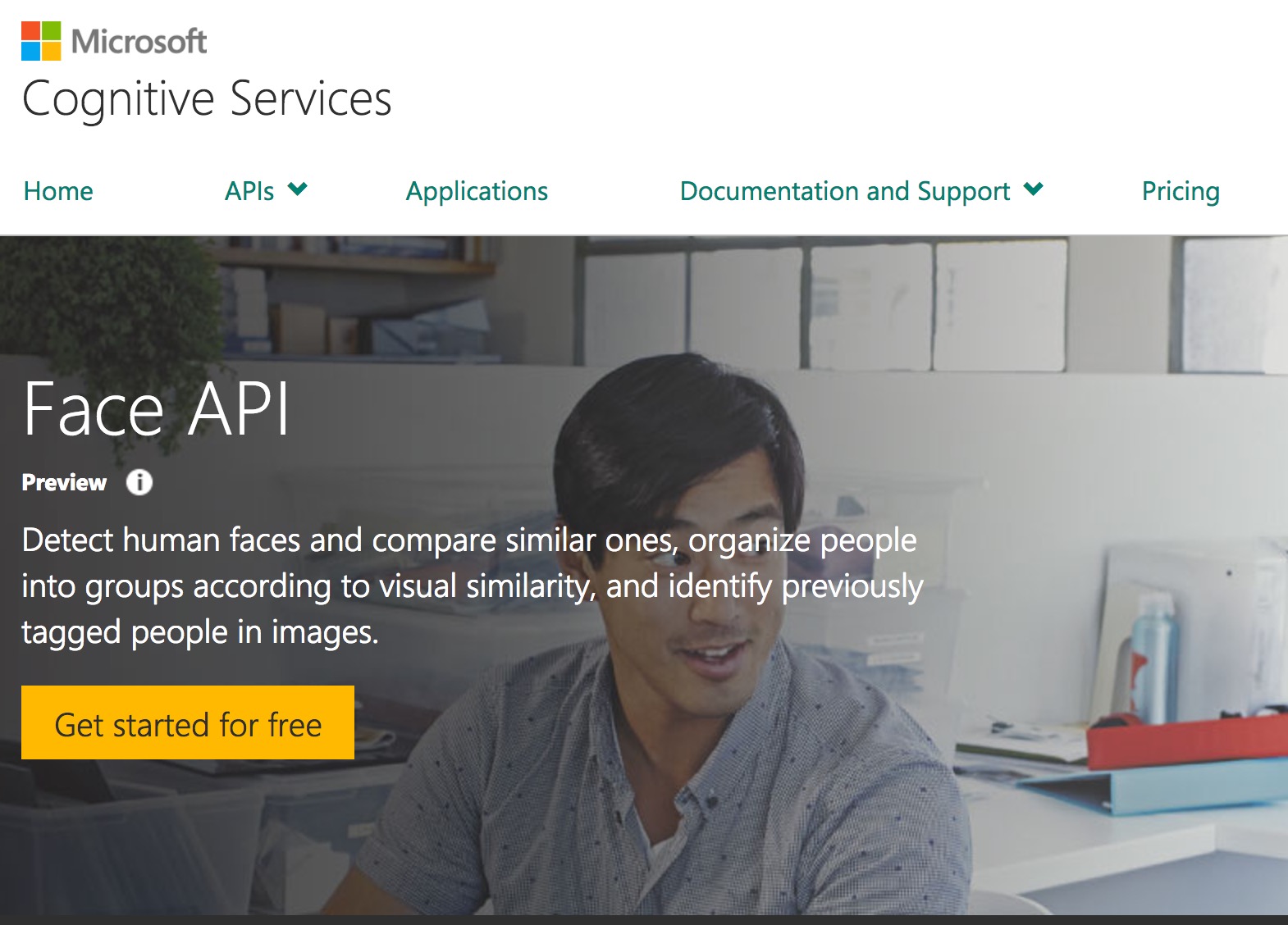Open the Home menu item

pos(58,191)
